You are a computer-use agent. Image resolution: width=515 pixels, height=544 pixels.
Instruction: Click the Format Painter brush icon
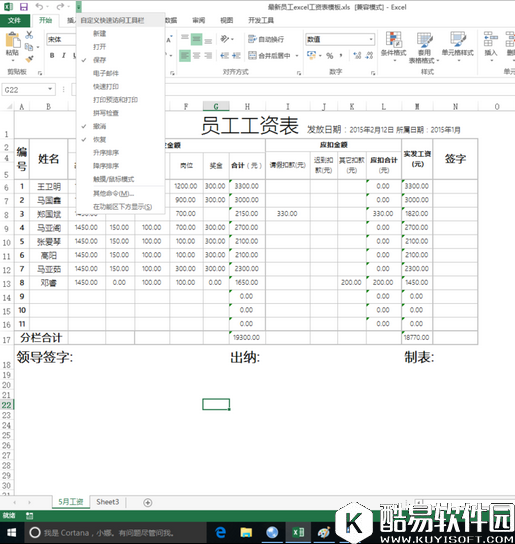(29, 59)
